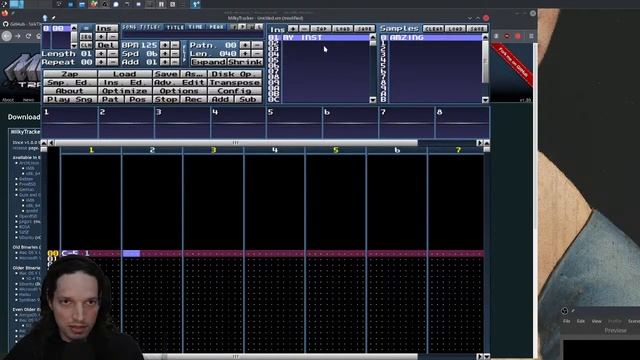Click the Ins list scroll-down arrow
640x360 pixels.
373,100
